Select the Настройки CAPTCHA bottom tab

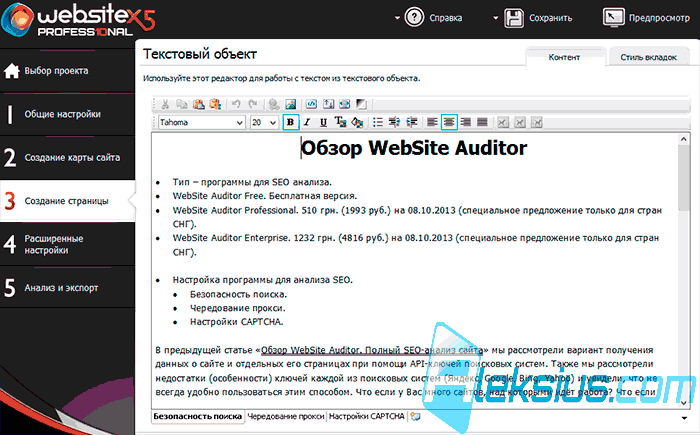tap(367, 416)
